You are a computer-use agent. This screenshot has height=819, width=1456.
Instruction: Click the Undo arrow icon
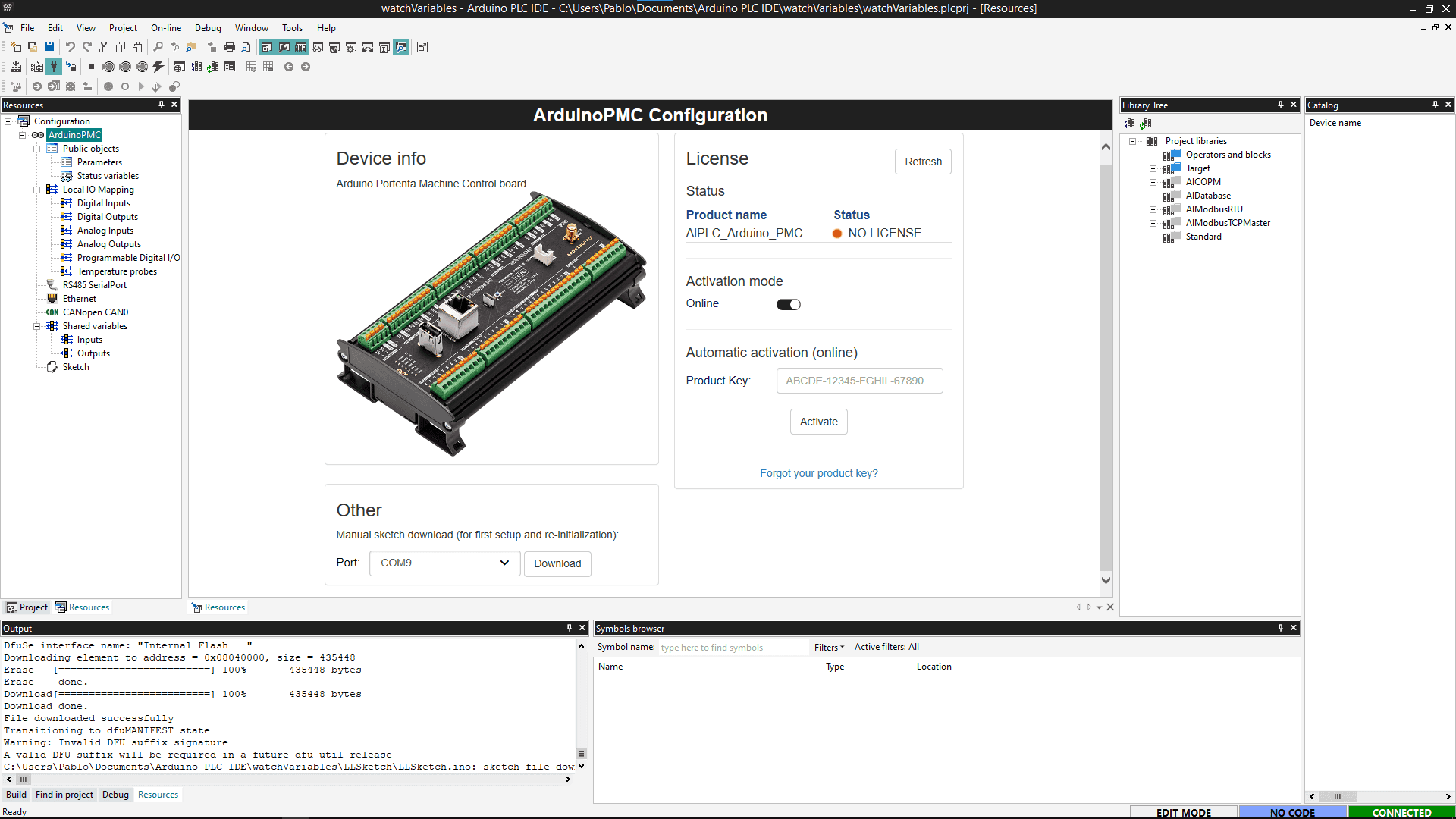(70, 47)
